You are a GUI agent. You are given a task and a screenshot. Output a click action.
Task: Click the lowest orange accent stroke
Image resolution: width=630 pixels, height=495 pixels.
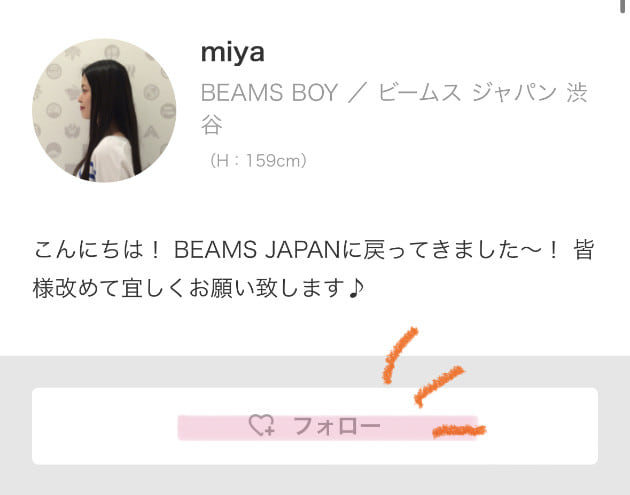click(x=459, y=431)
